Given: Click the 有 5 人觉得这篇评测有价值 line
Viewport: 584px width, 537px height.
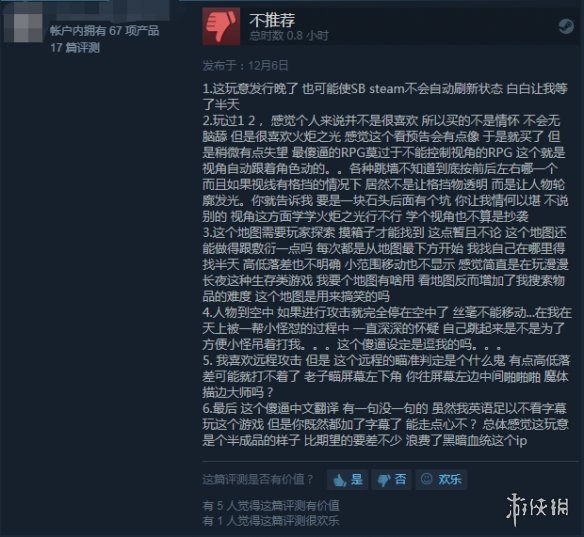Looking at the screenshot, I should click(x=271, y=505).
